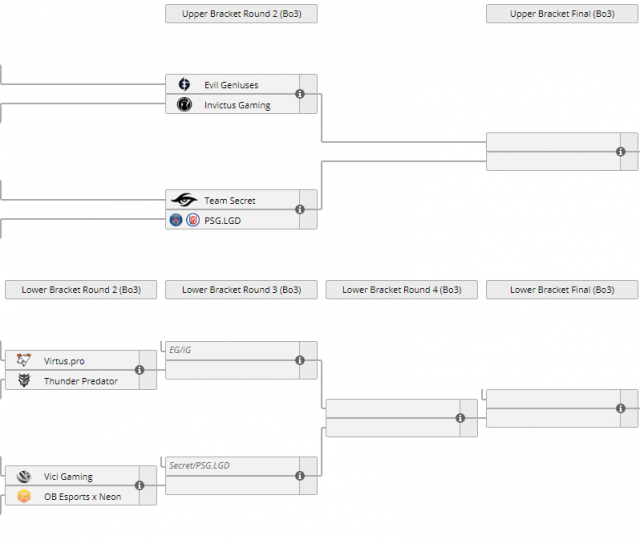Open Lower Bracket Round 4 match info icon
The height and width of the screenshot is (540, 640).
pos(460,418)
